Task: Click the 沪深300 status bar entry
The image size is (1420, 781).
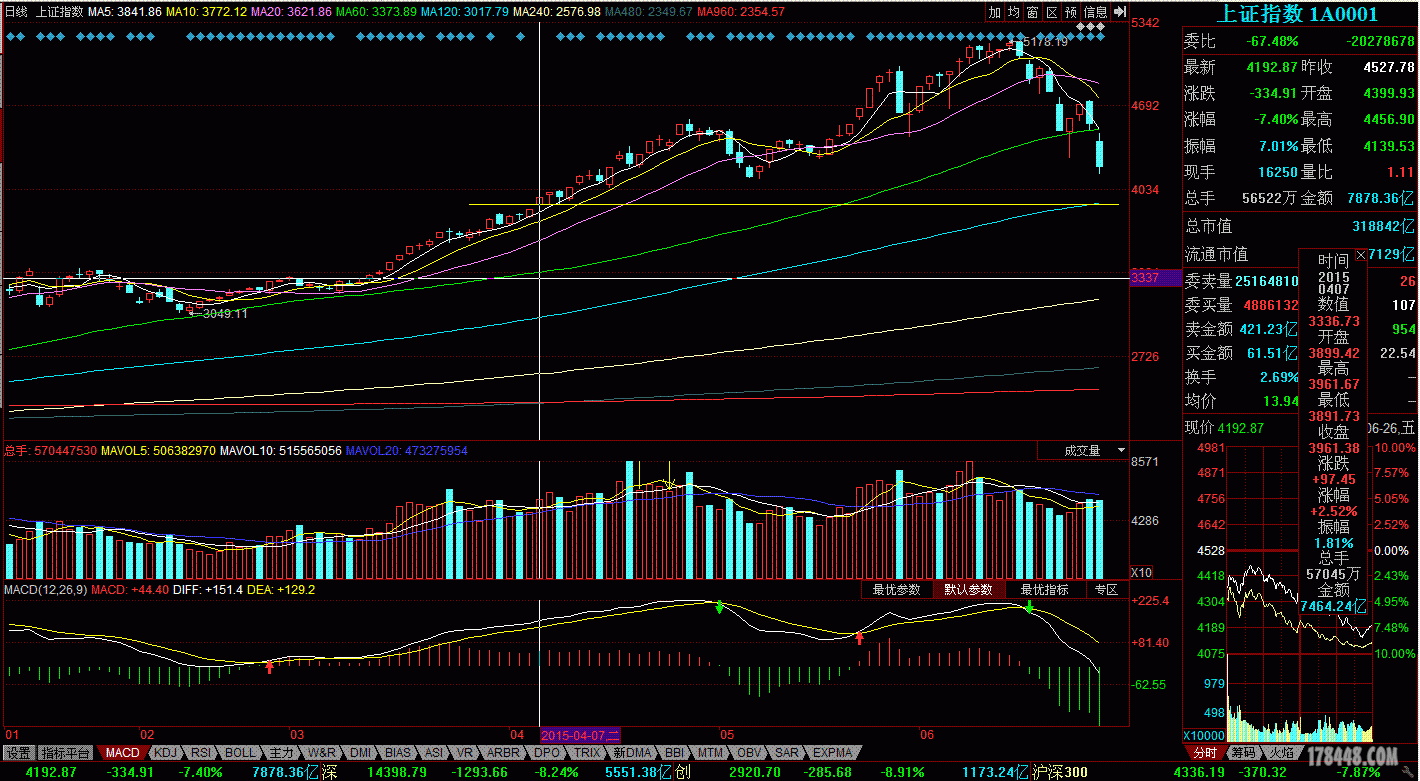Action: coord(1062,772)
